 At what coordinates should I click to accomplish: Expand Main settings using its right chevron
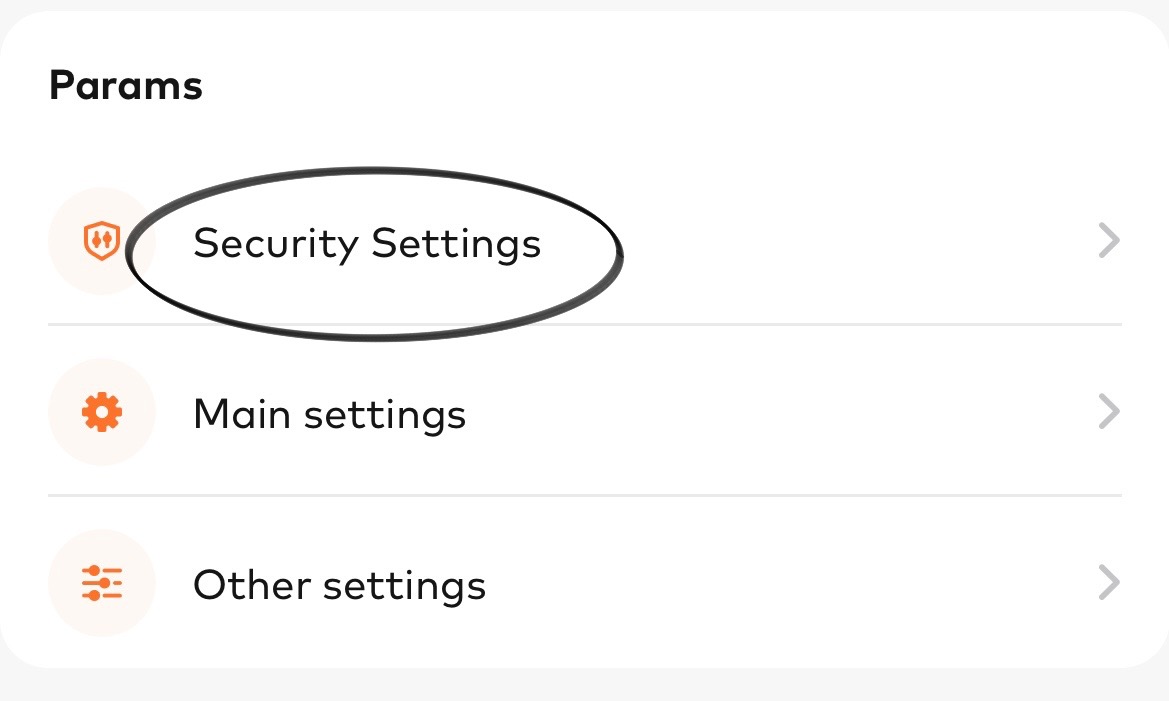coord(1108,412)
